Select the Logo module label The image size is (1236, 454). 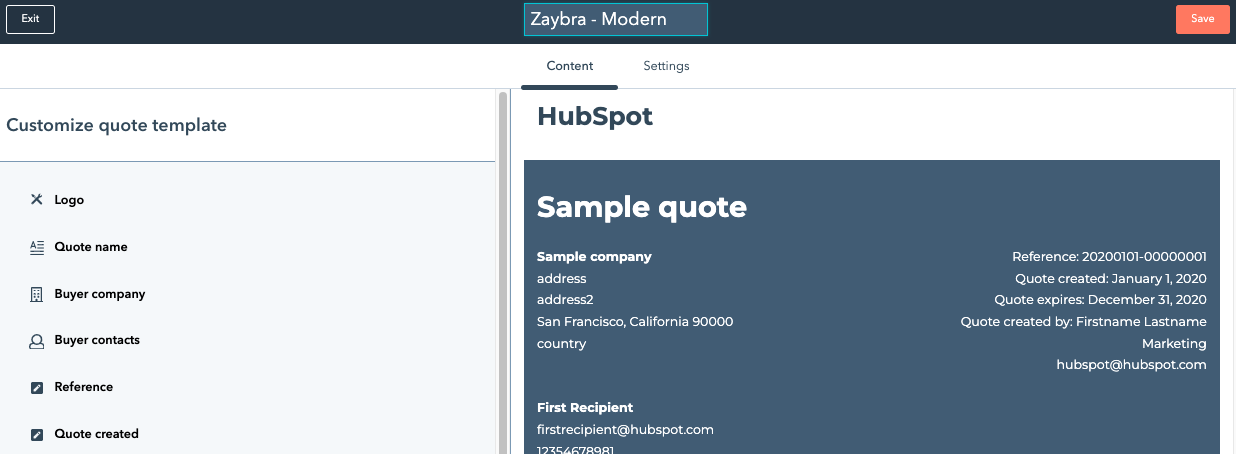[x=69, y=200]
